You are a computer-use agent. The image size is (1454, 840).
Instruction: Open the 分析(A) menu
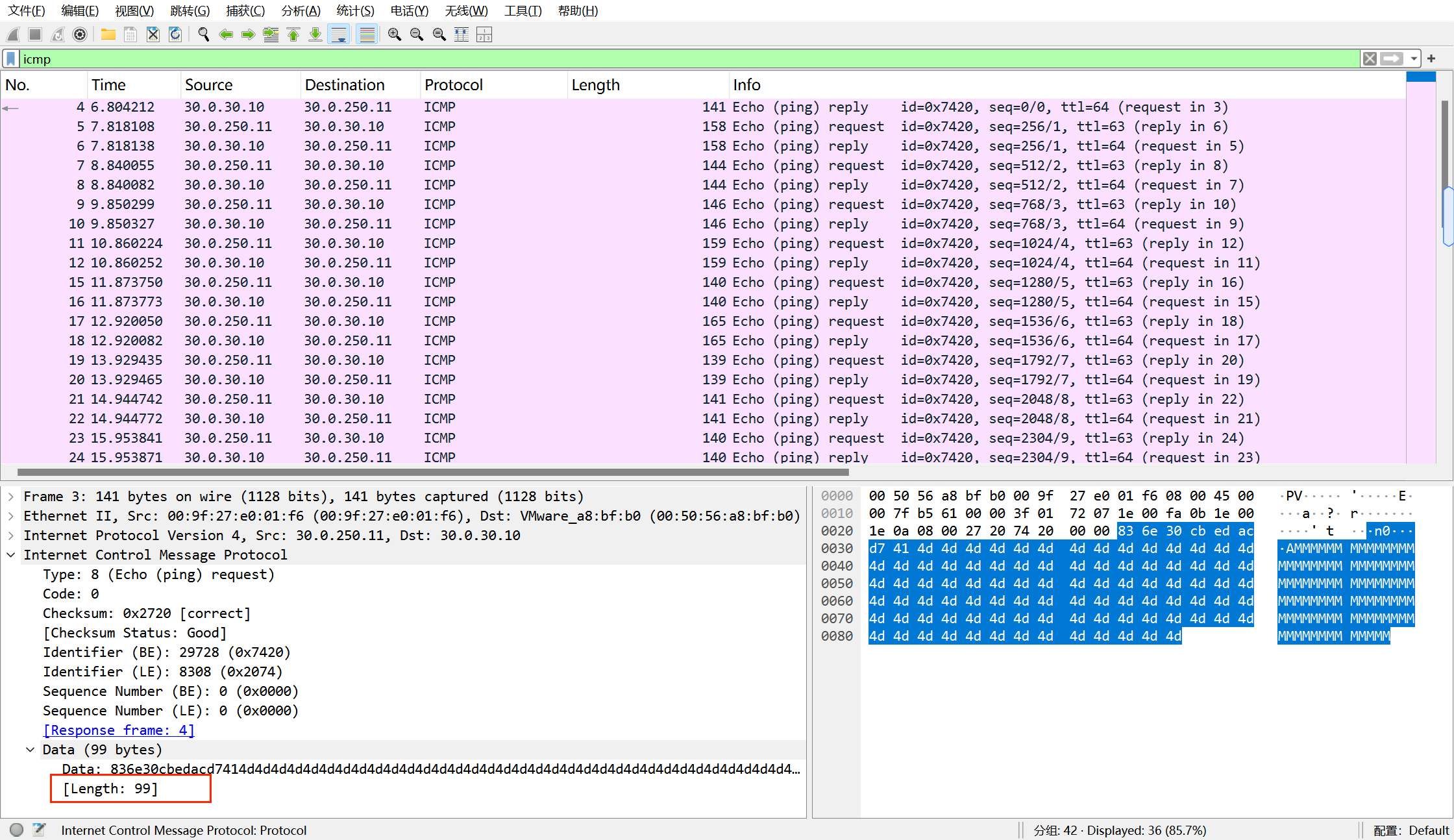[x=301, y=10]
